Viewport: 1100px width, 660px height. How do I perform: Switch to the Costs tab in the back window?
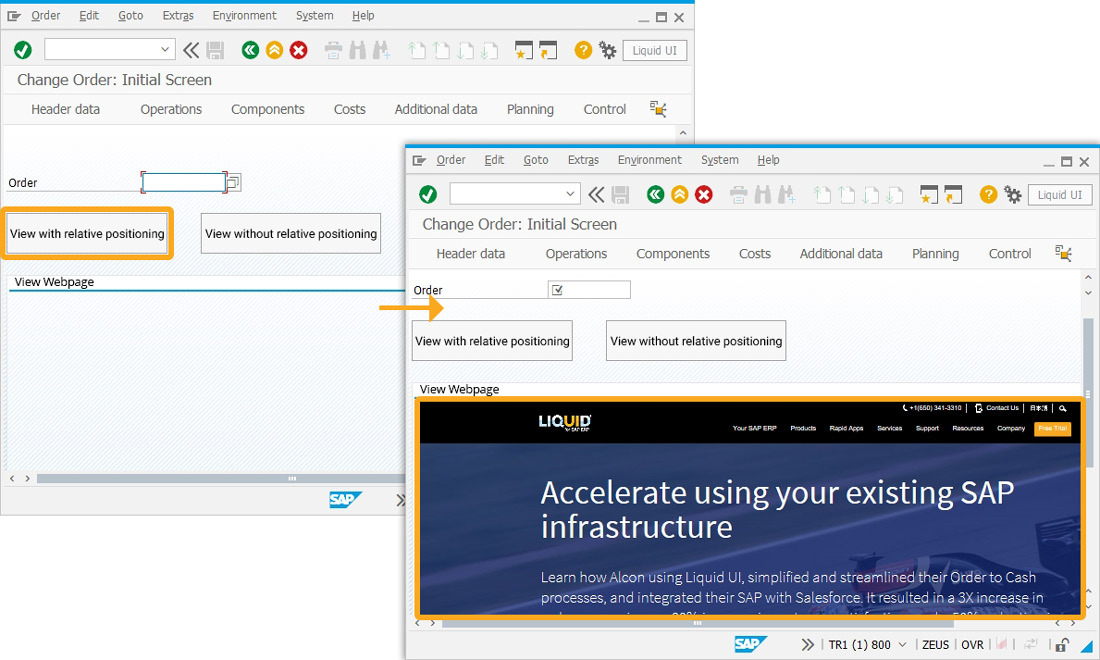(x=349, y=109)
